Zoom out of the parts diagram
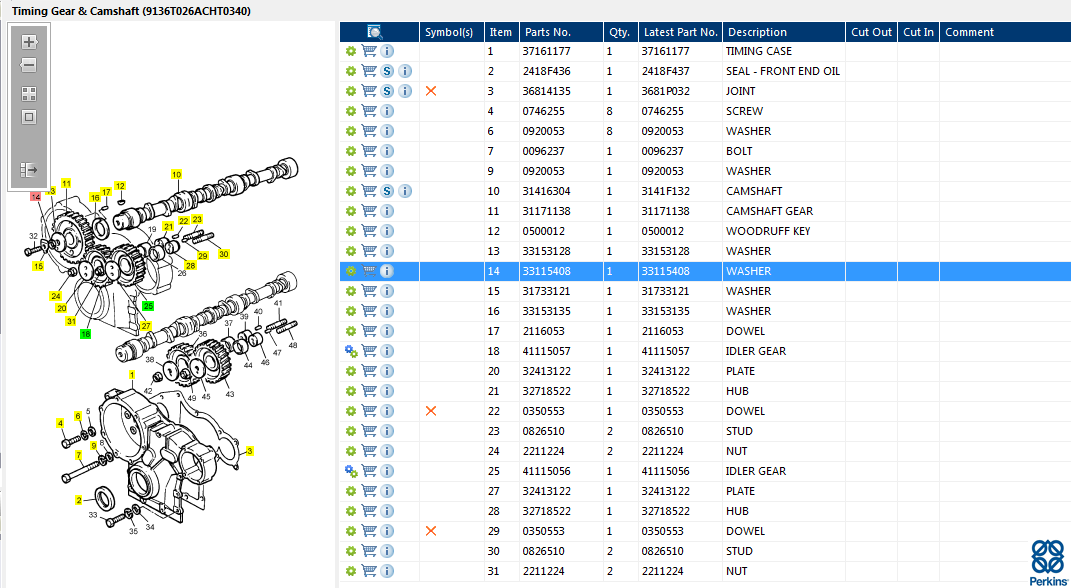 tap(29, 66)
